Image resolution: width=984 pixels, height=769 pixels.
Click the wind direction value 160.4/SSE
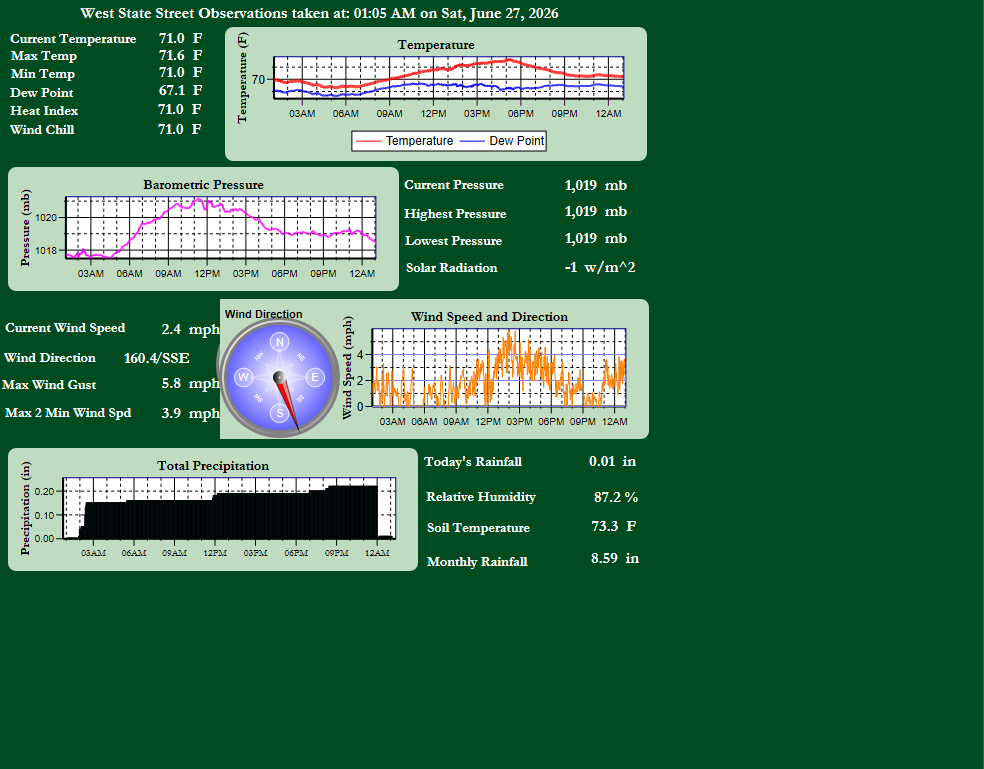(x=156, y=358)
